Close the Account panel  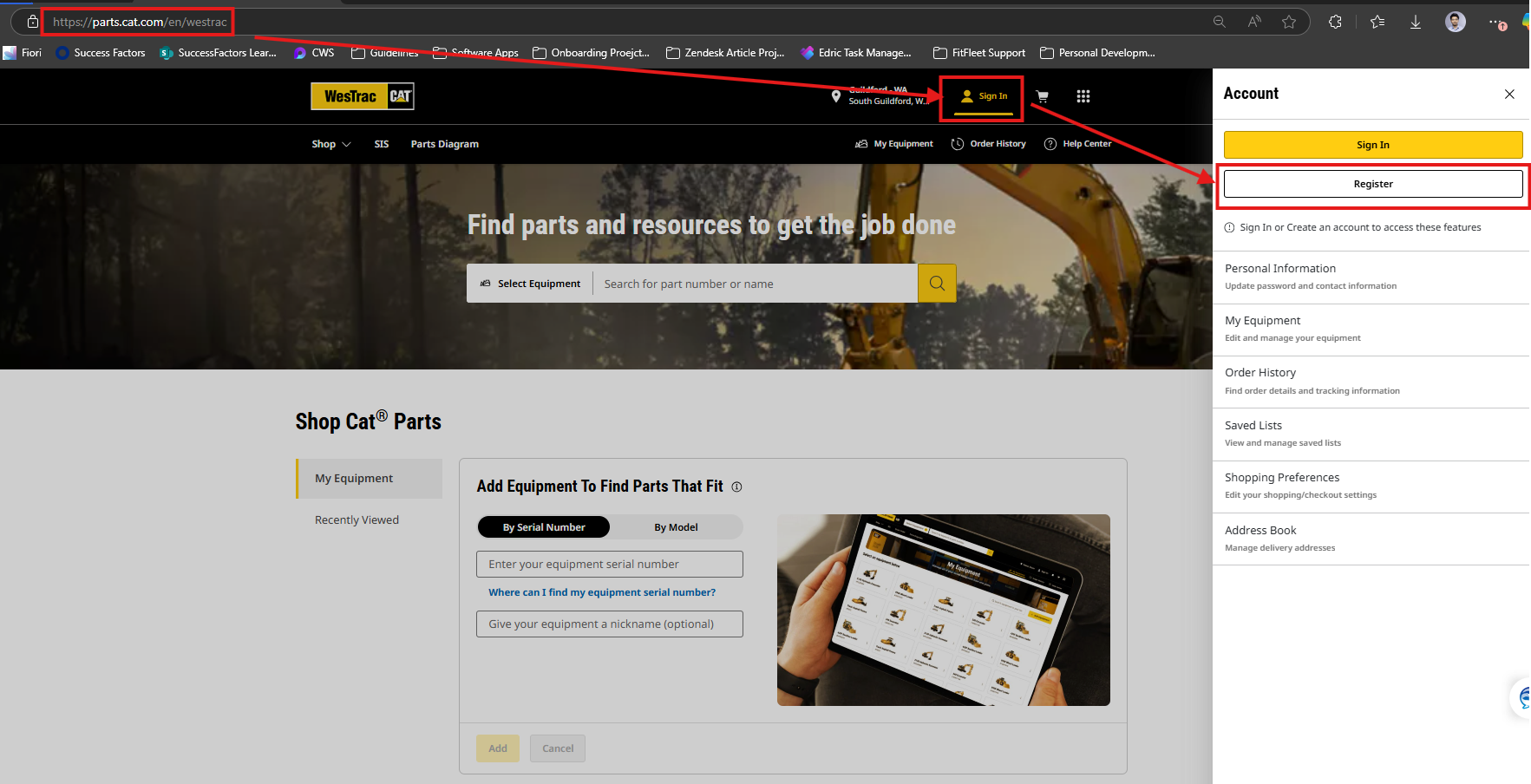(1509, 94)
